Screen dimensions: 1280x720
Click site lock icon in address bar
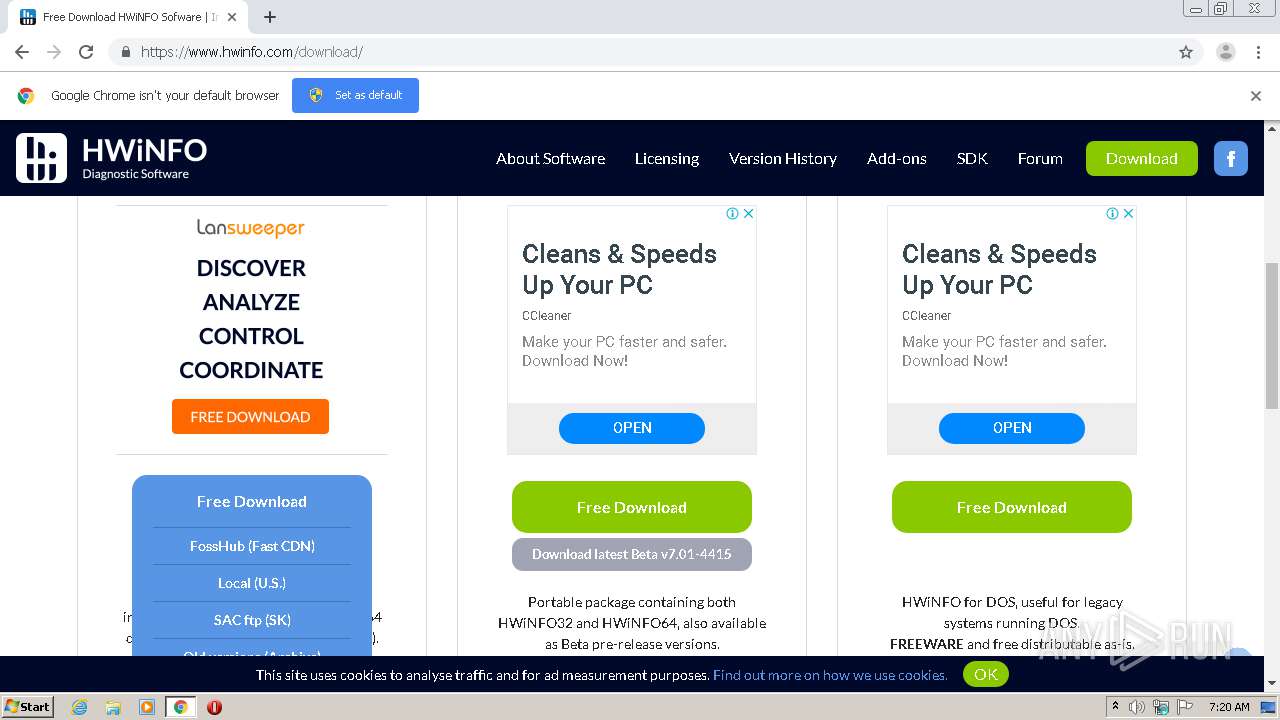125,52
